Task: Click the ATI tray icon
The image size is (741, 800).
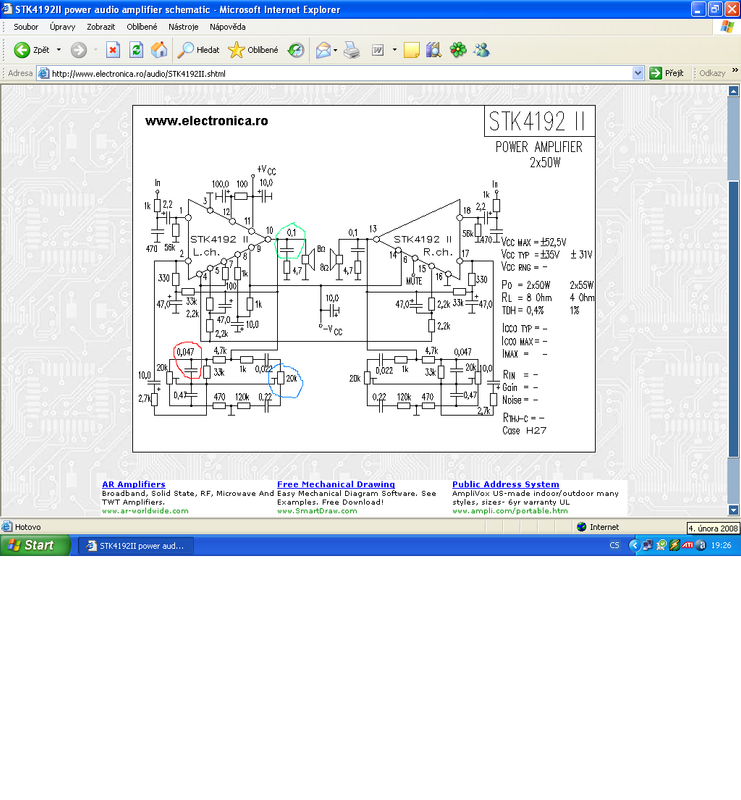Action: click(x=687, y=545)
